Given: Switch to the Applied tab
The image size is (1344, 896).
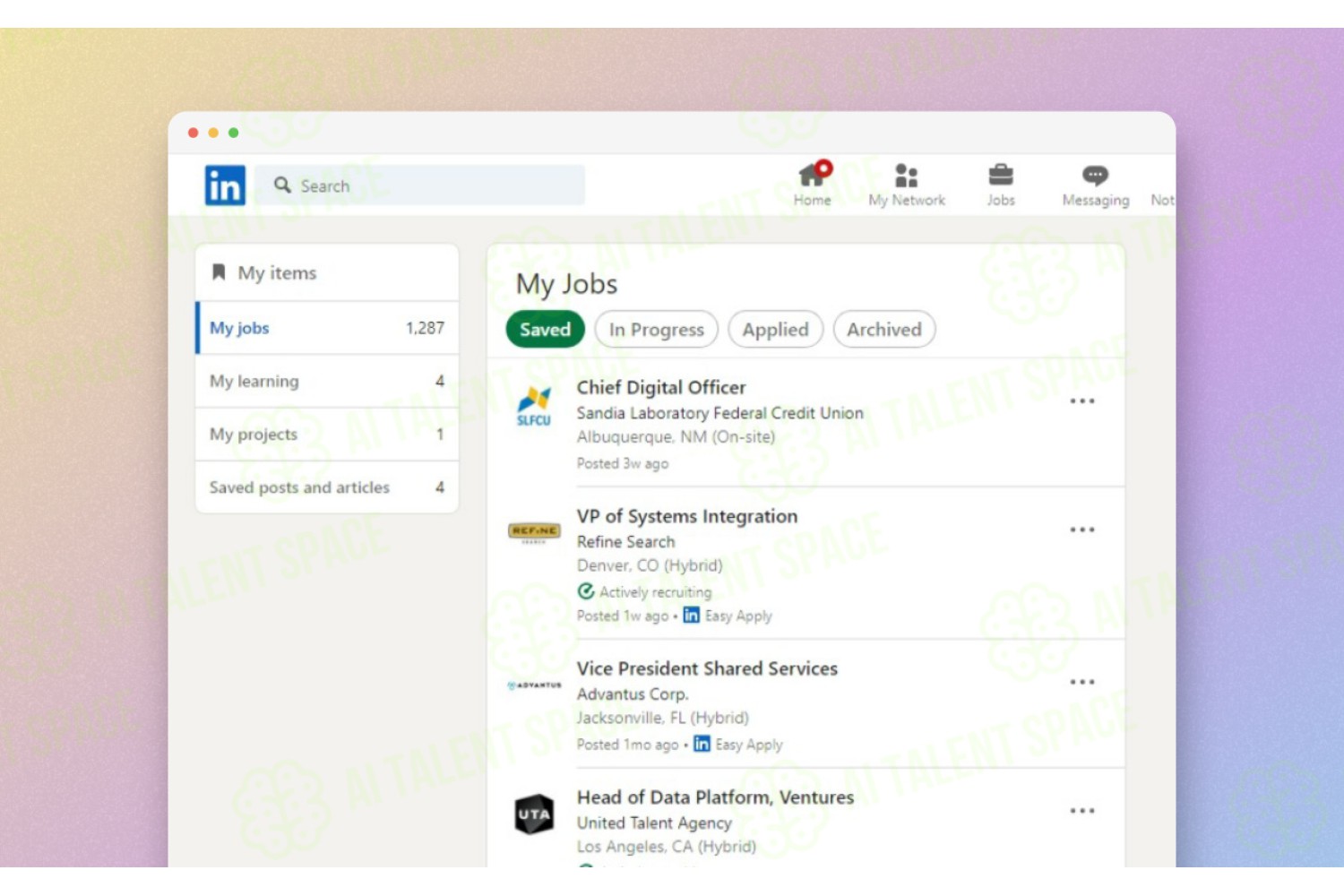Looking at the screenshot, I should (x=775, y=329).
